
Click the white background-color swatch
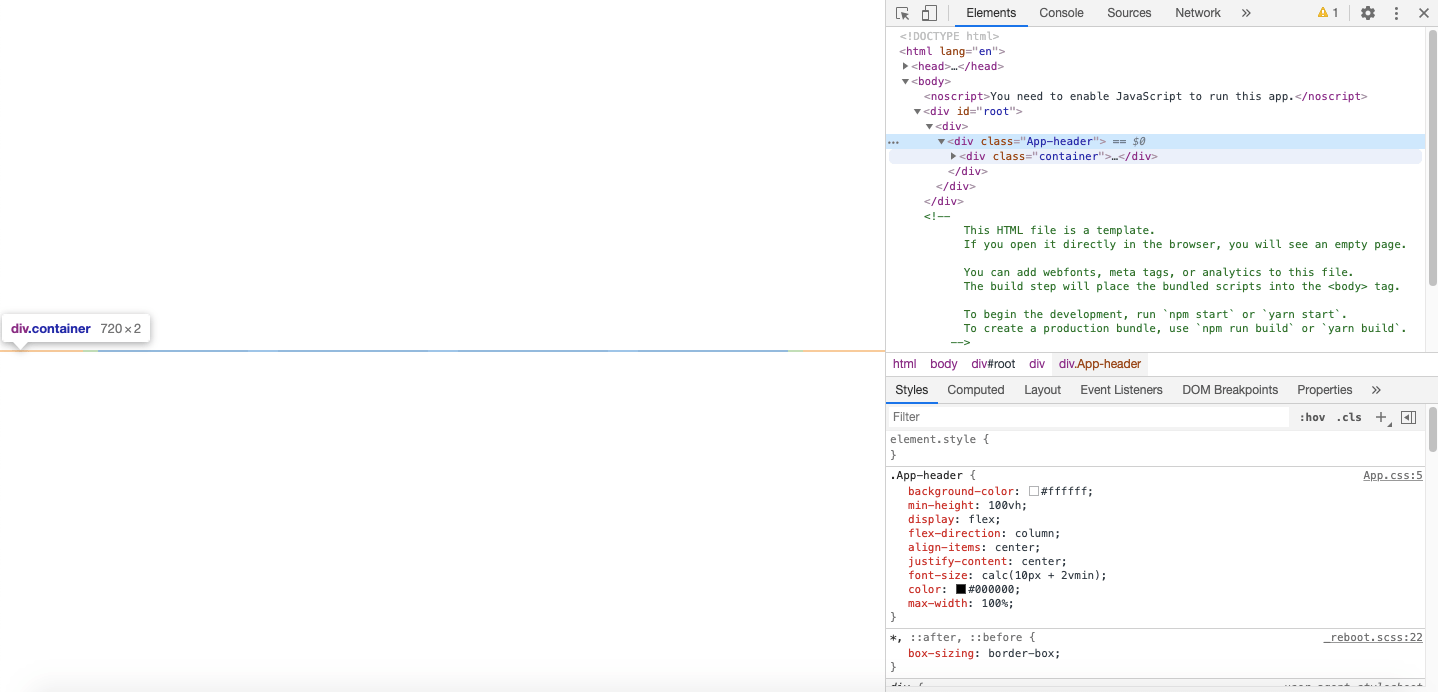[1034, 491]
